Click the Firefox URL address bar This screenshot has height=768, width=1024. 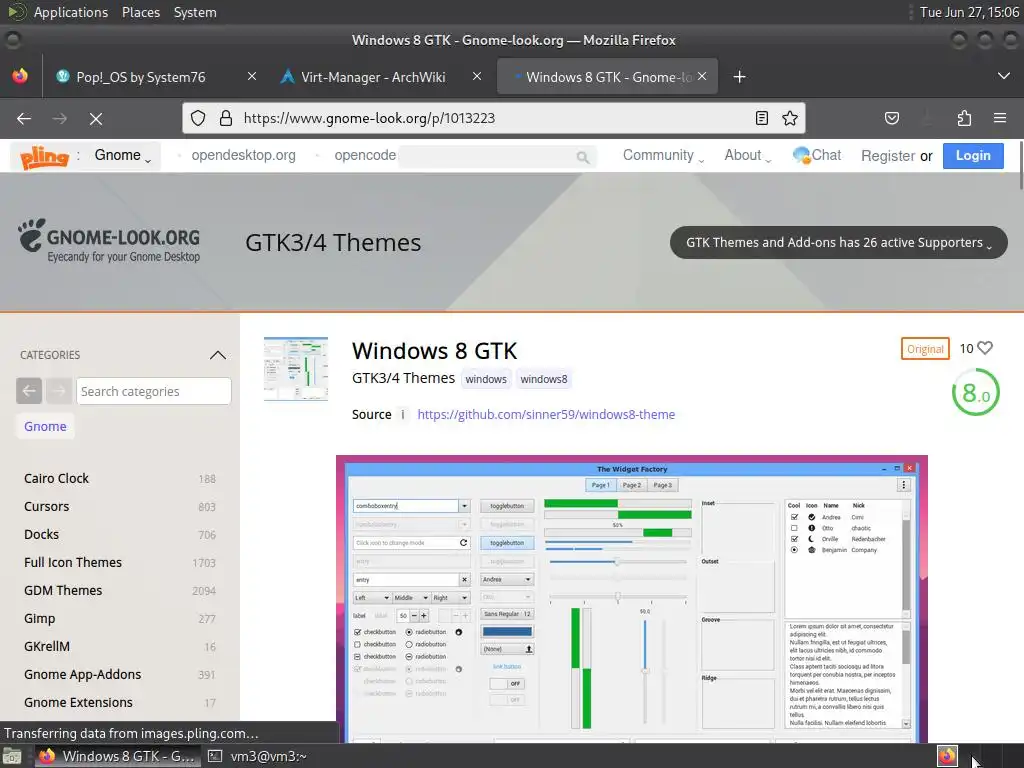[493, 118]
